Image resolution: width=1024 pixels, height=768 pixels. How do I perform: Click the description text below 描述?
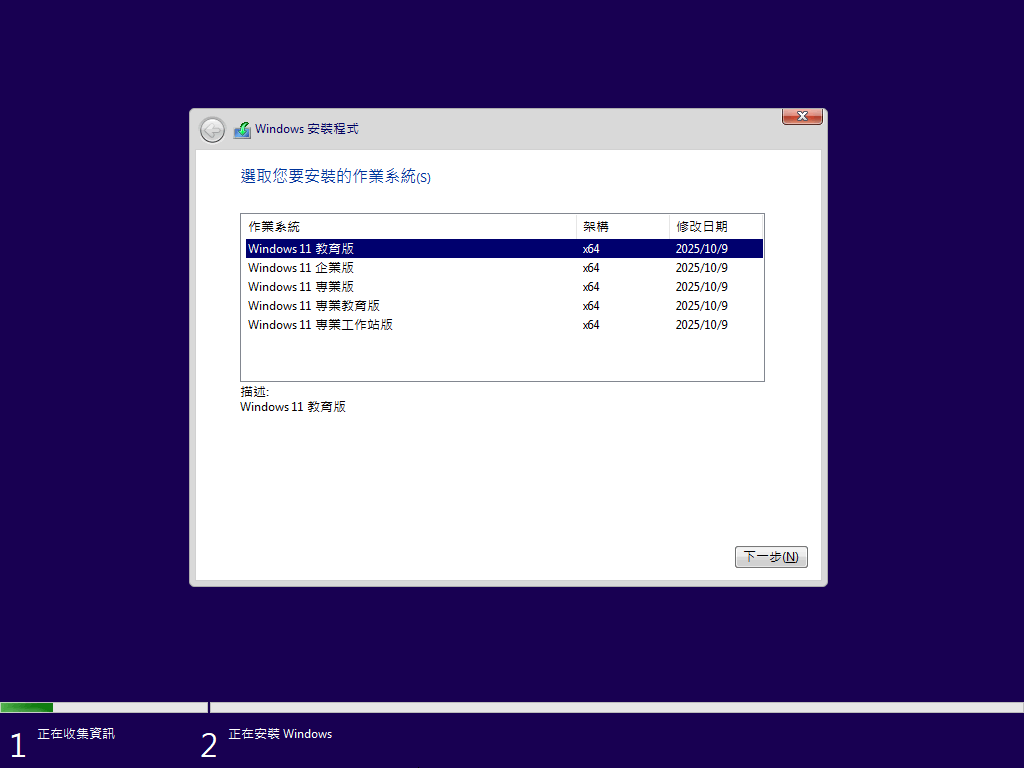[x=293, y=407]
